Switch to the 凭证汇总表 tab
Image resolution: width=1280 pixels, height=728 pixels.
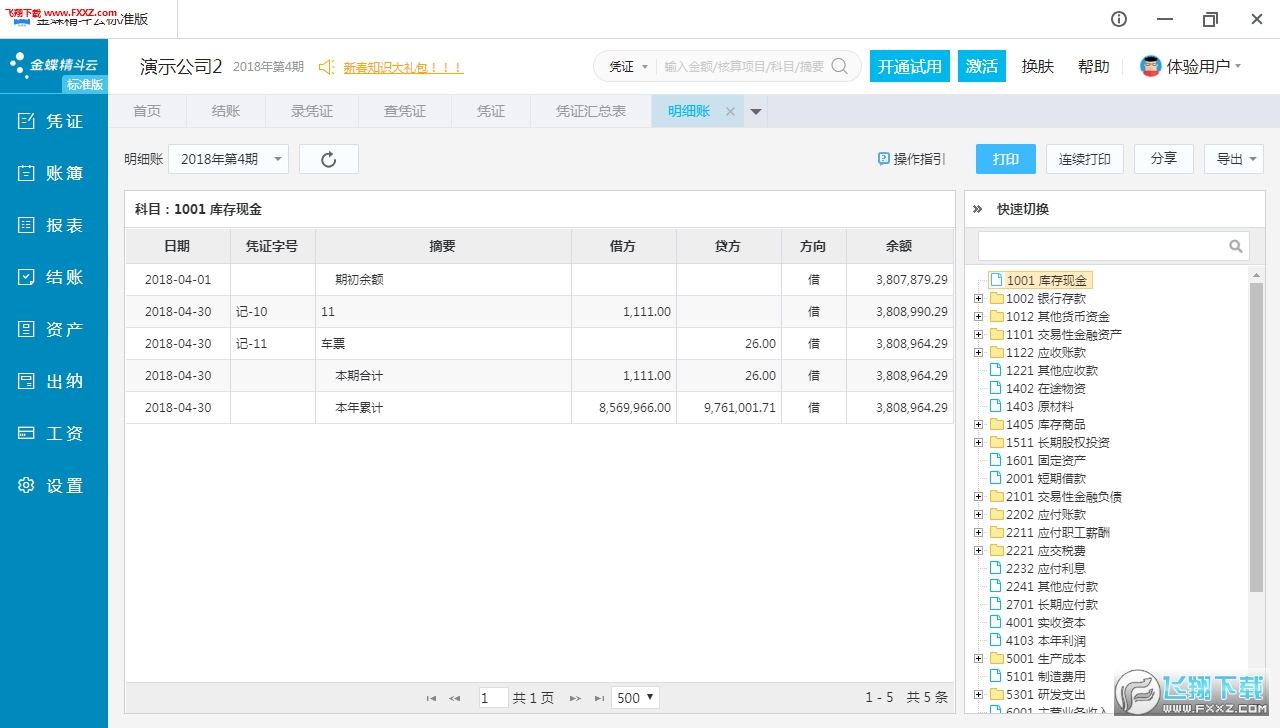point(591,111)
